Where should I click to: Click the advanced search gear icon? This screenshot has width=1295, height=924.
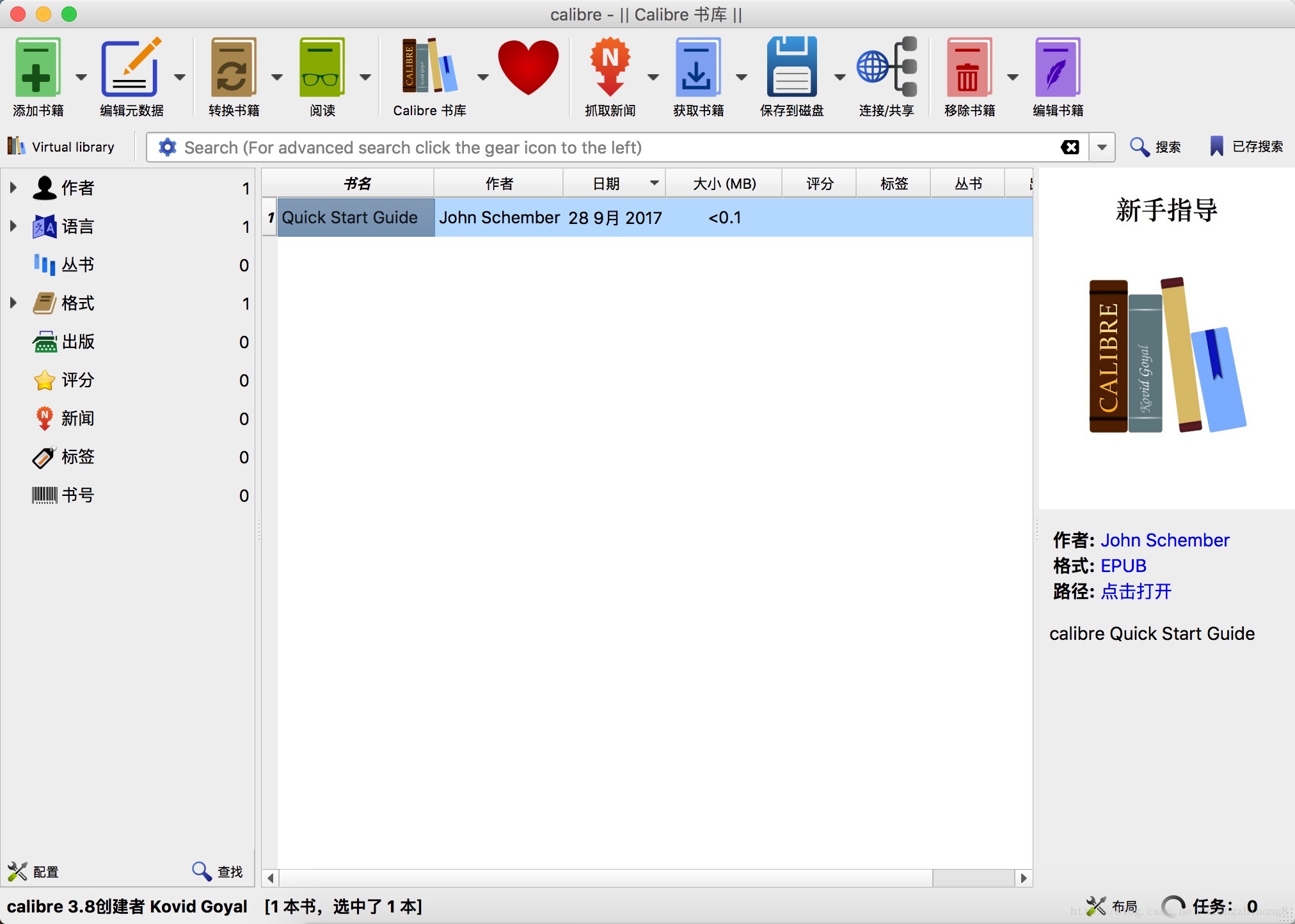(x=167, y=147)
